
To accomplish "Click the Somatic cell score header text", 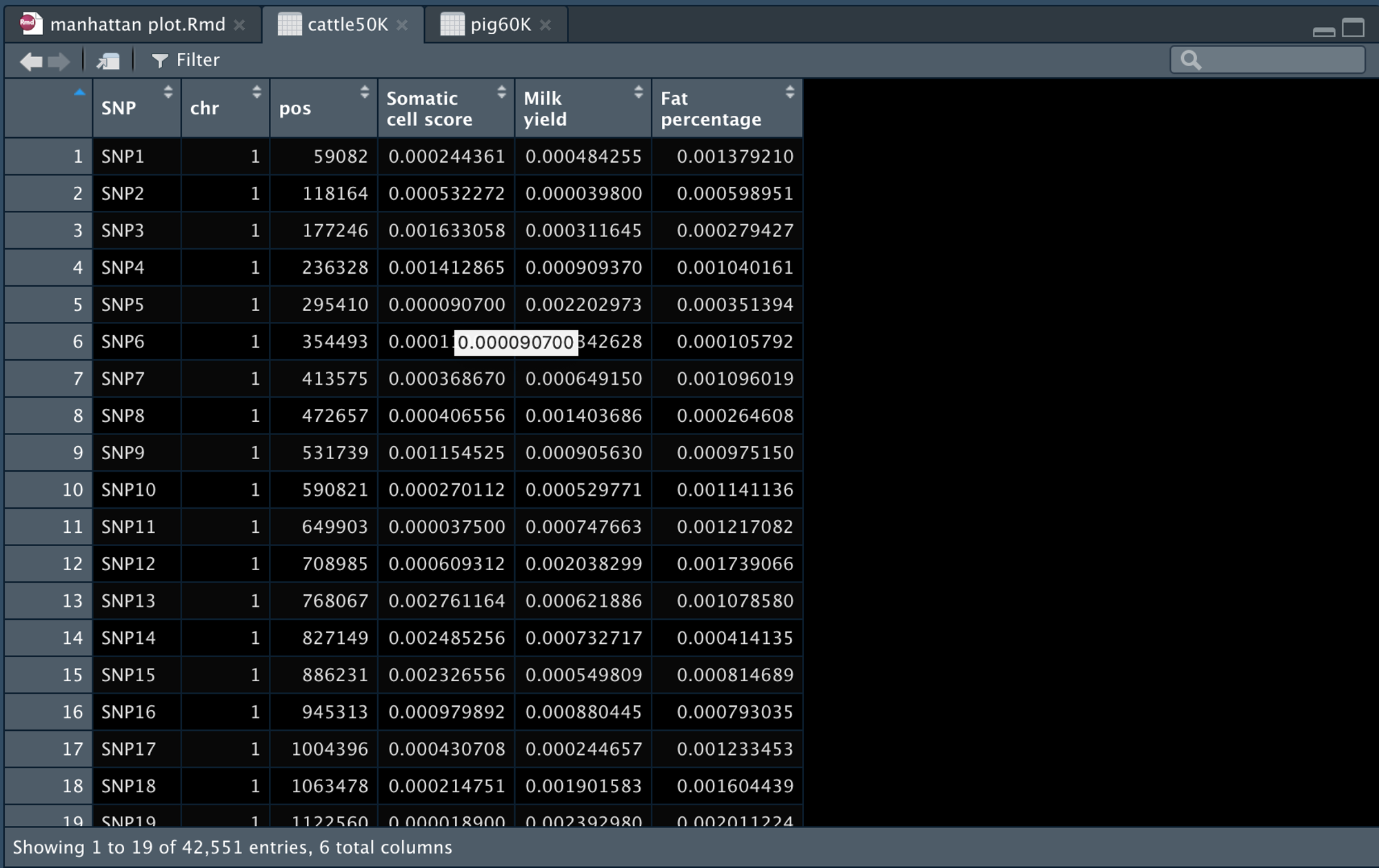I will (x=430, y=109).
